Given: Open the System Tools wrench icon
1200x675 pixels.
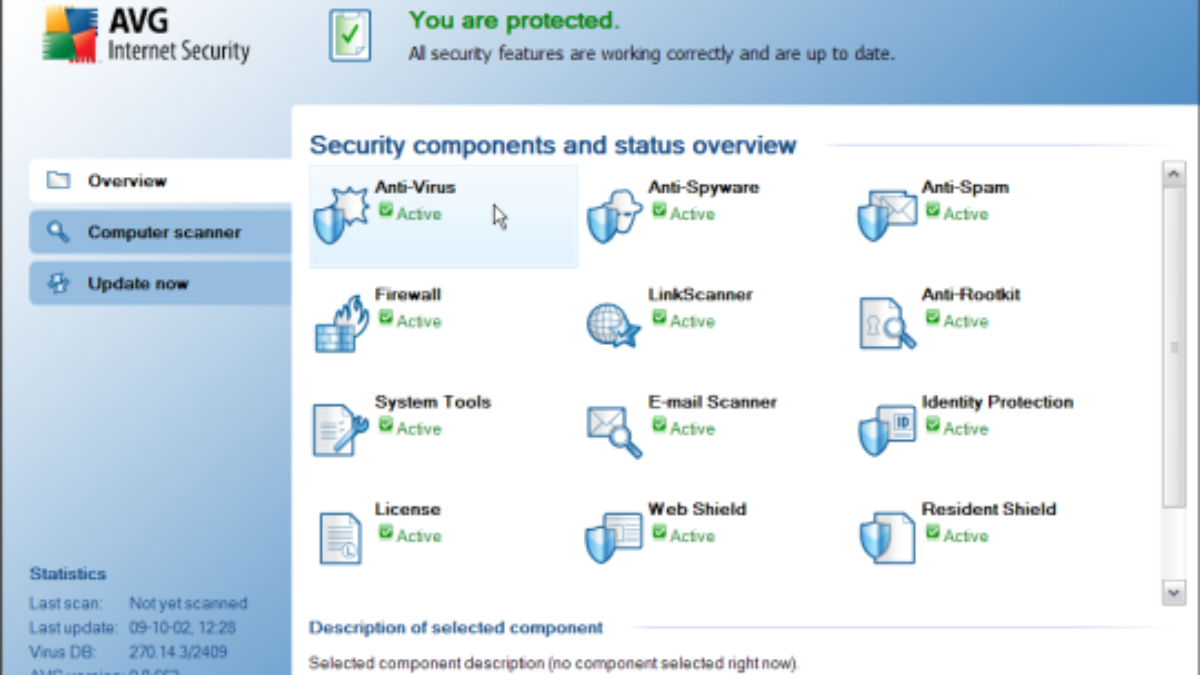Looking at the screenshot, I should (x=341, y=430).
